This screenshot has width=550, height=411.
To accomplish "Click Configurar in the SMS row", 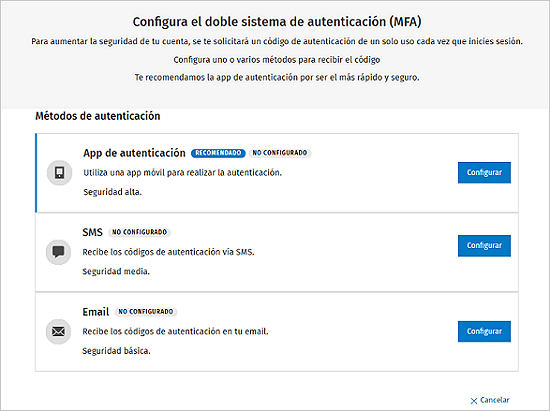I will pos(484,245).
